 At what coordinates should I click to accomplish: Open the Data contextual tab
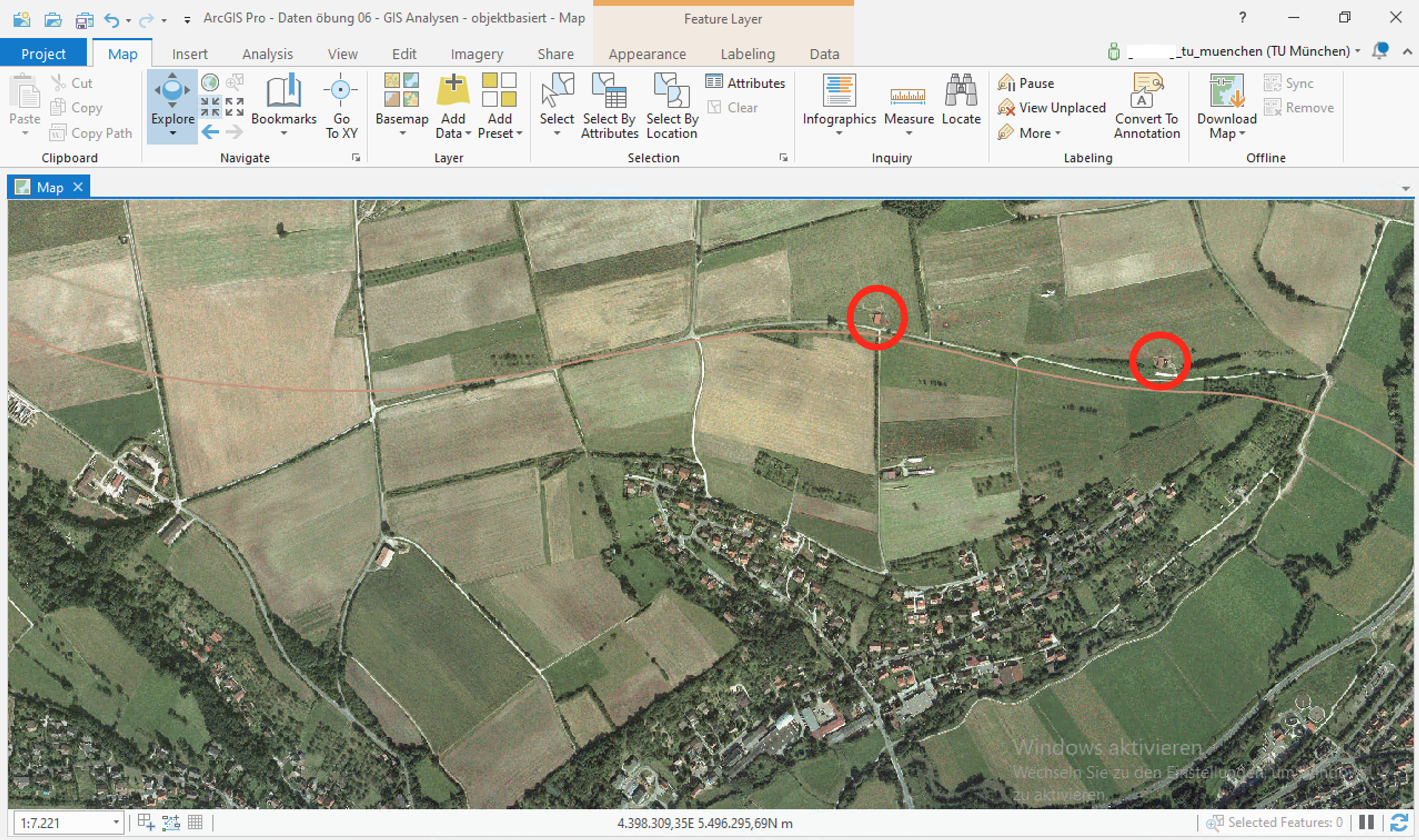coord(824,54)
